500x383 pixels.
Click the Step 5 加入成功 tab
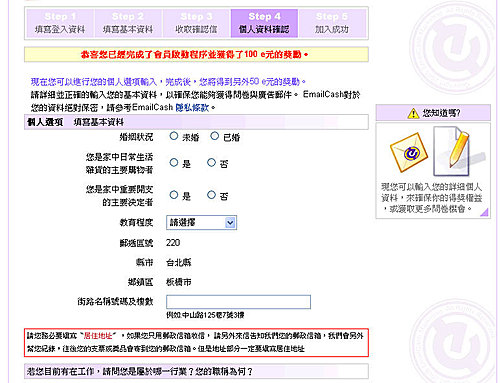(x=332, y=23)
